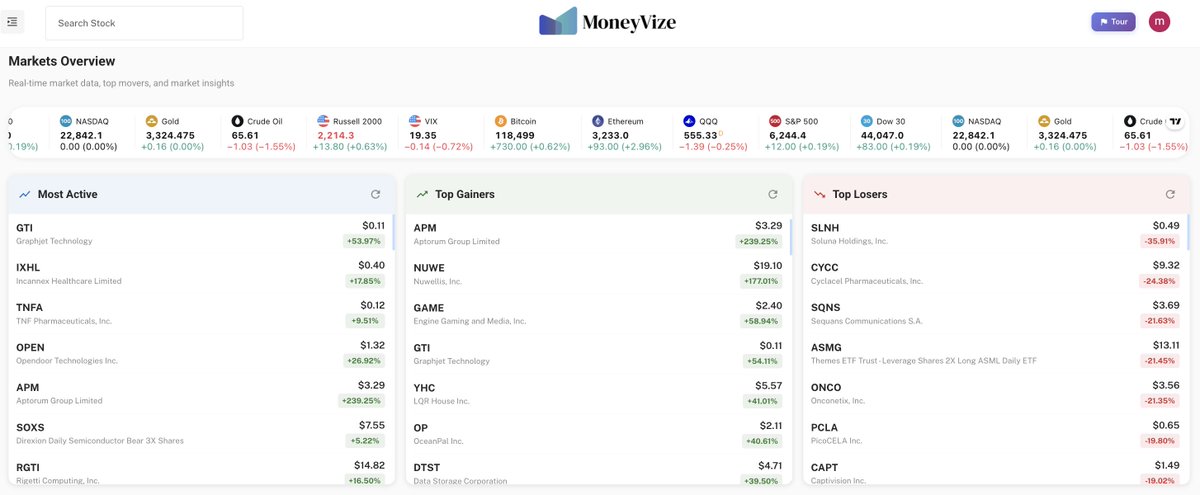Select the VIX 19.35 ticker value

point(423,134)
